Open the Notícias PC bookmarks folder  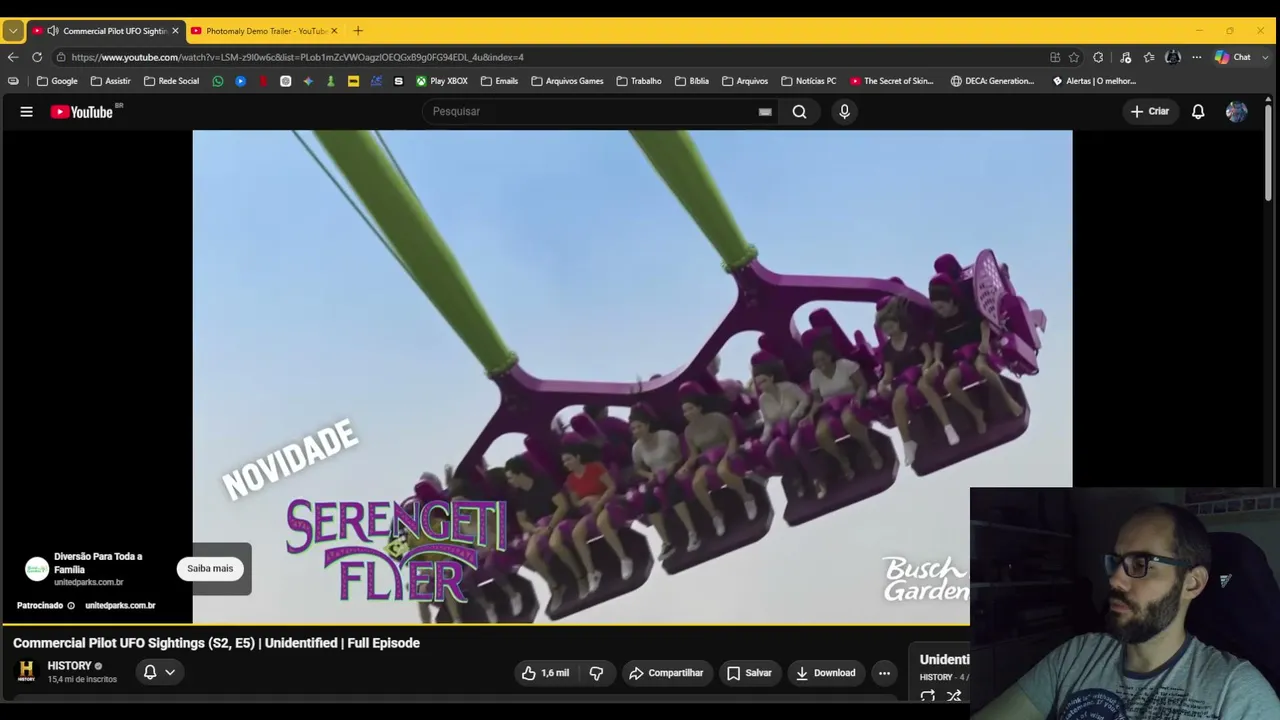[x=808, y=81]
